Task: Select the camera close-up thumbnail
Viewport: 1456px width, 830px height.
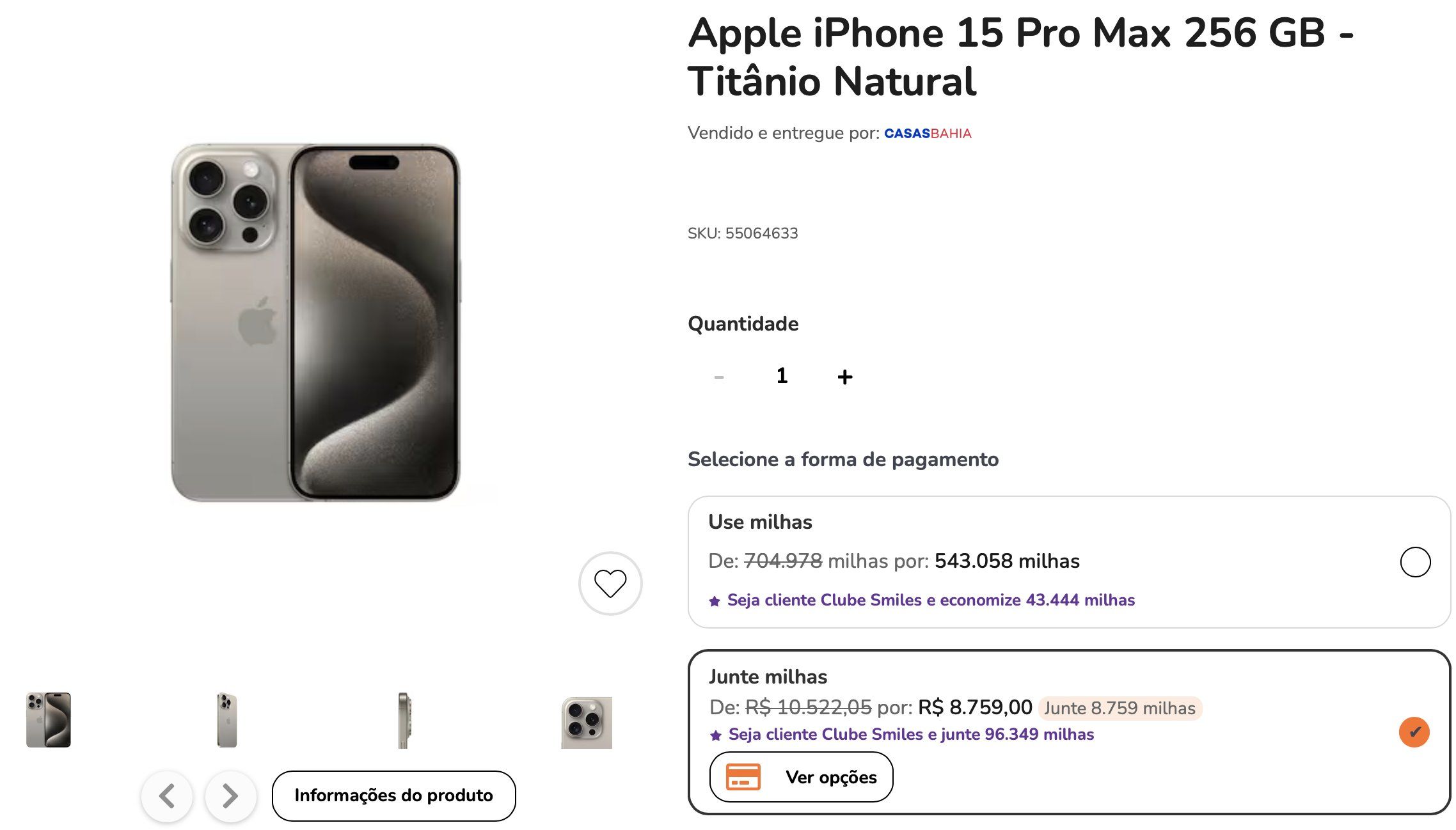Action: coord(587,723)
